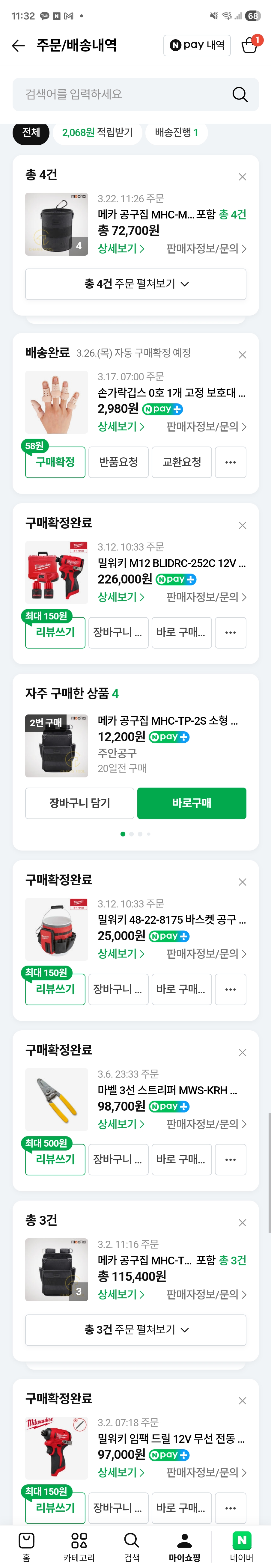The width and height of the screenshot is (271, 1568).
Task: Open the shopping cart icon
Action: (x=249, y=46)
